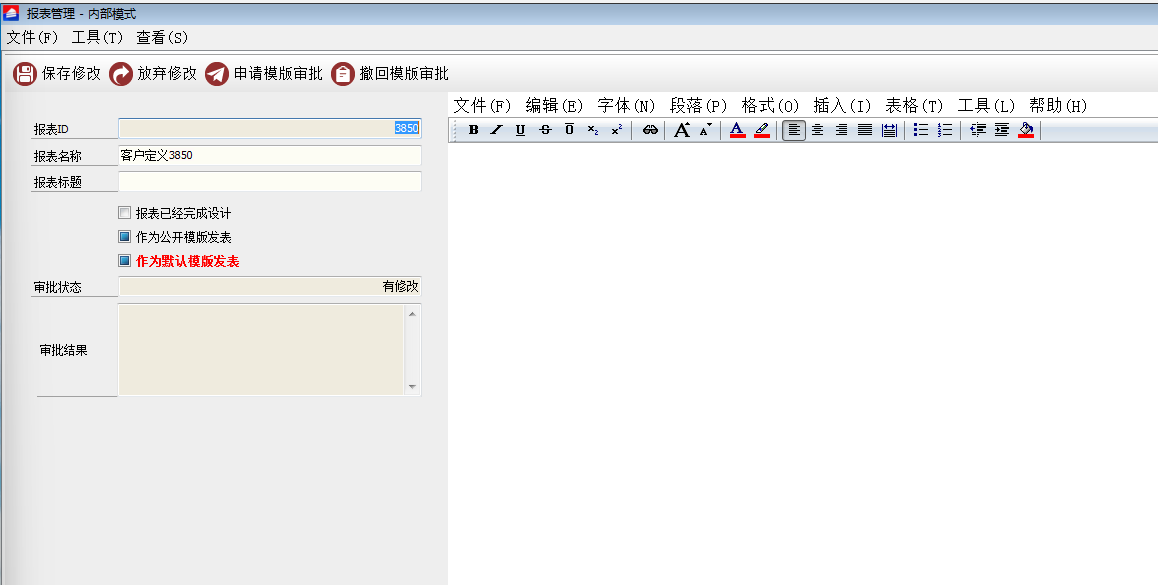The width and height of the screenshot is (1158, 585).
Task: Center align text
Action: coord(818,130)
